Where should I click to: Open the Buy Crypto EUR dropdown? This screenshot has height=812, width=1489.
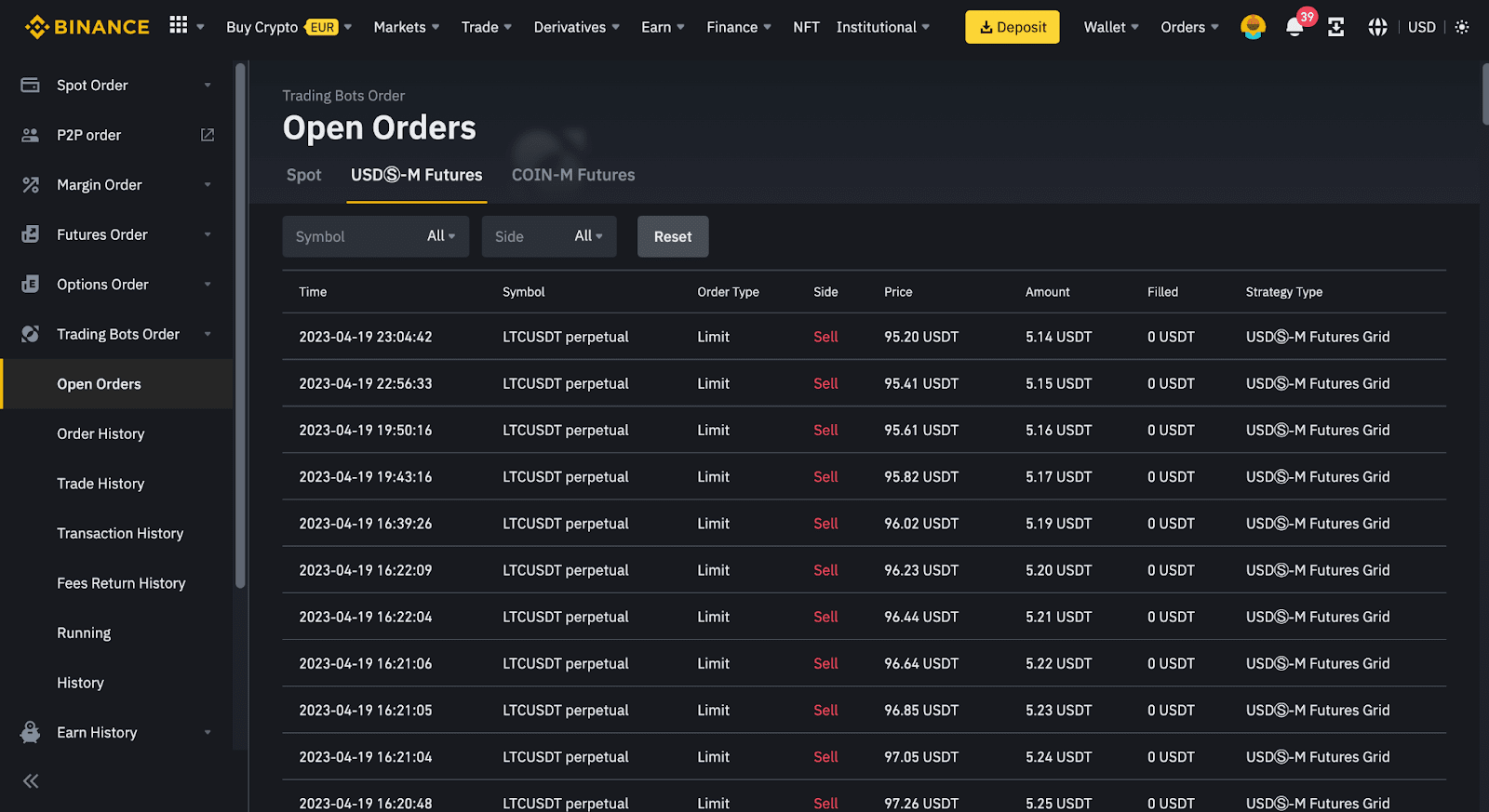click(x=288, y=27)
